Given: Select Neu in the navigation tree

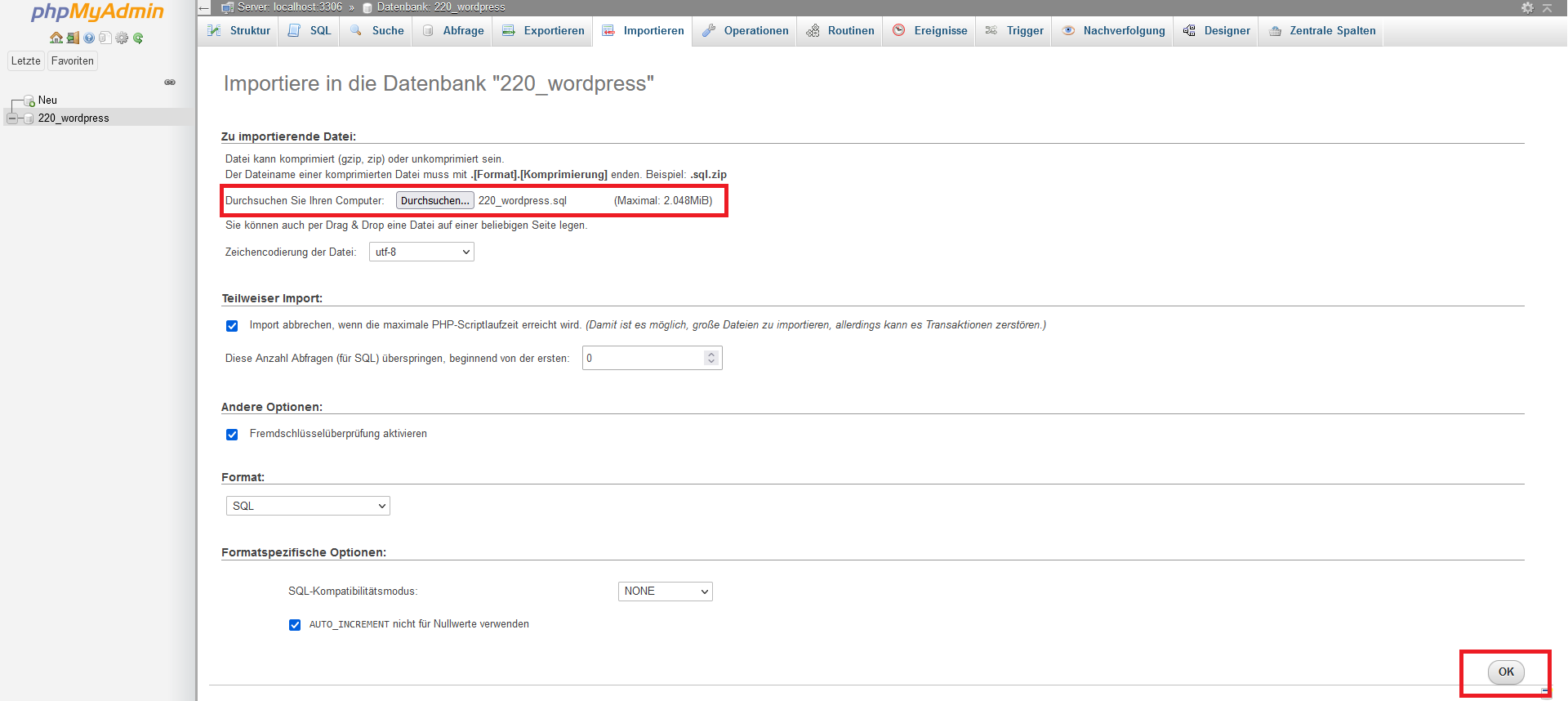Looking at the screenshot, I should pyautogui.click(x=47, y=100).
